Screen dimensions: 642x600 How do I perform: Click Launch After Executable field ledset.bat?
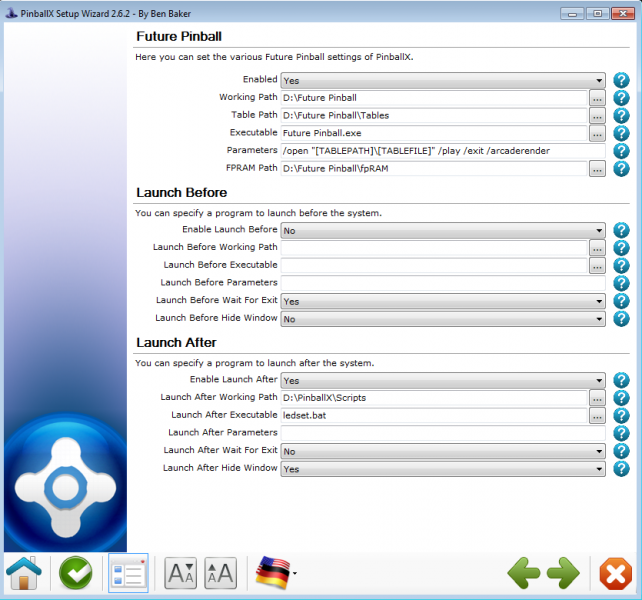(x=434, y=415)
